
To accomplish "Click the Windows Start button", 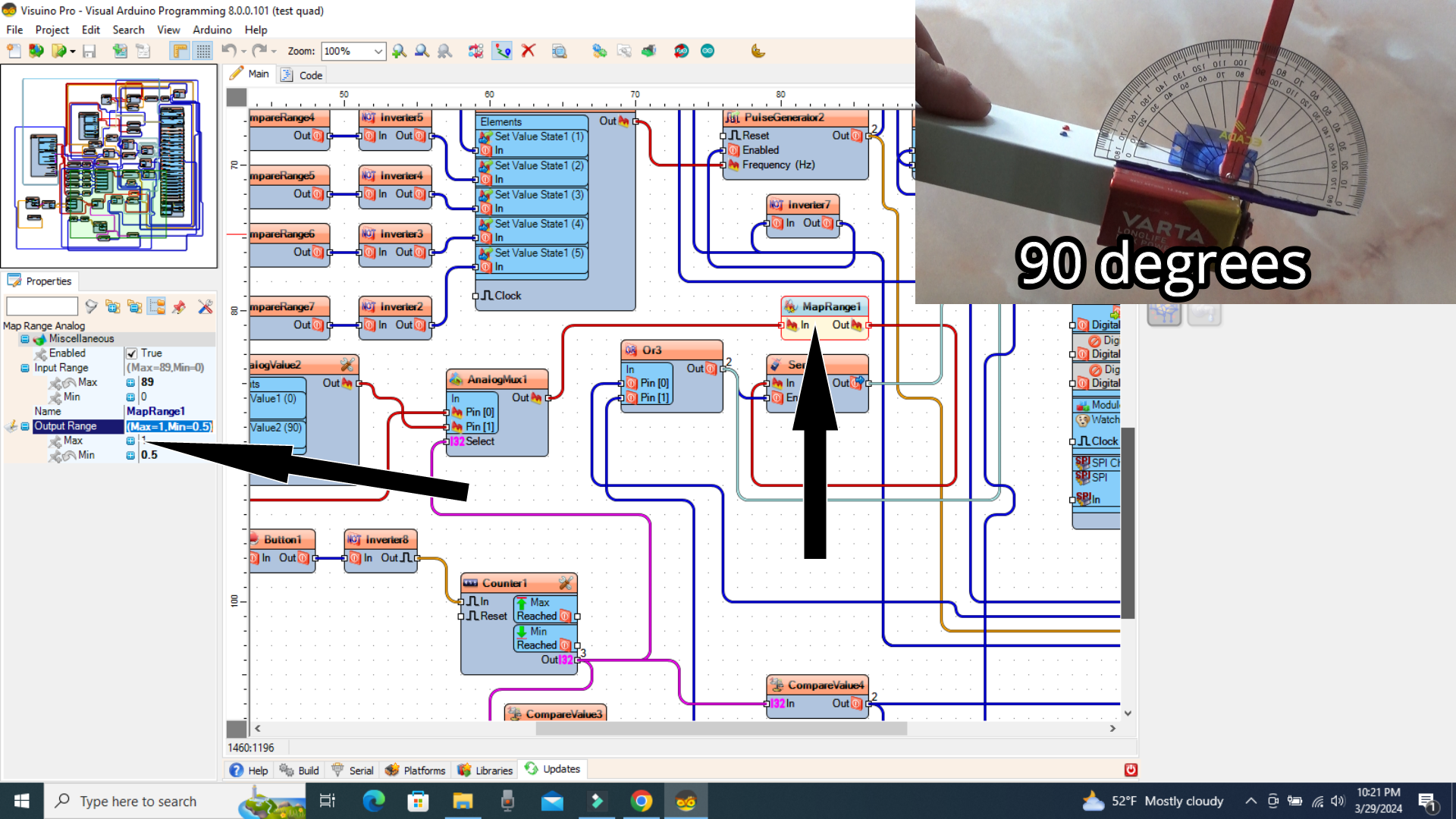I will [x=21, y=801].
